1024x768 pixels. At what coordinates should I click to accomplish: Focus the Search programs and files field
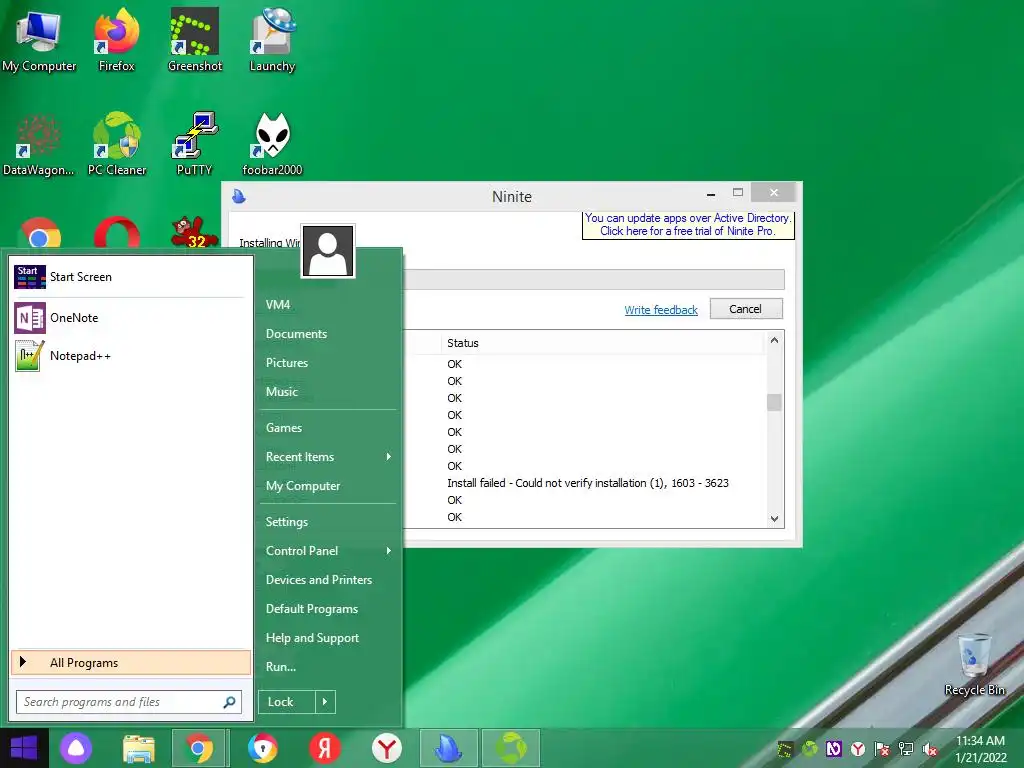[129, 702]
